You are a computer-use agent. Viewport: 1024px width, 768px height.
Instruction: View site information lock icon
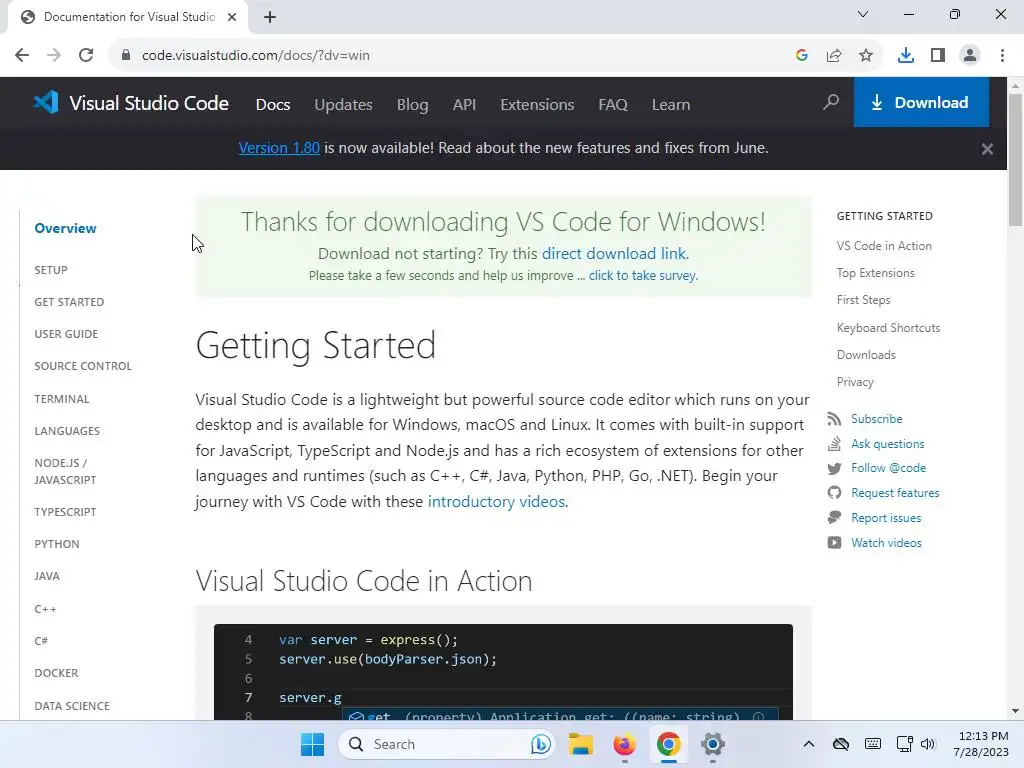coord(126,56)
